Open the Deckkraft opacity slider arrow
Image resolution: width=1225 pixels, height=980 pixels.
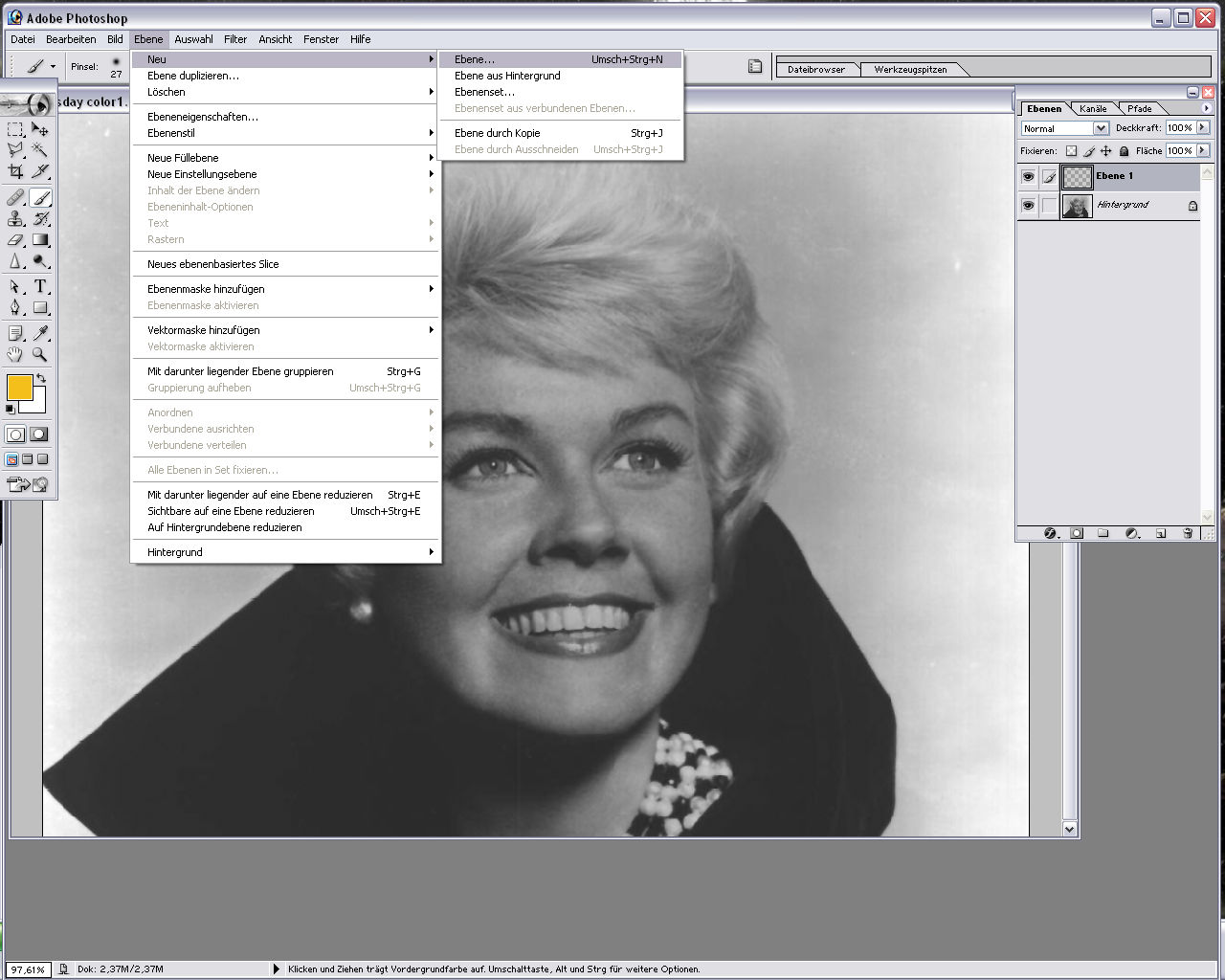[x=1203, y=127]
